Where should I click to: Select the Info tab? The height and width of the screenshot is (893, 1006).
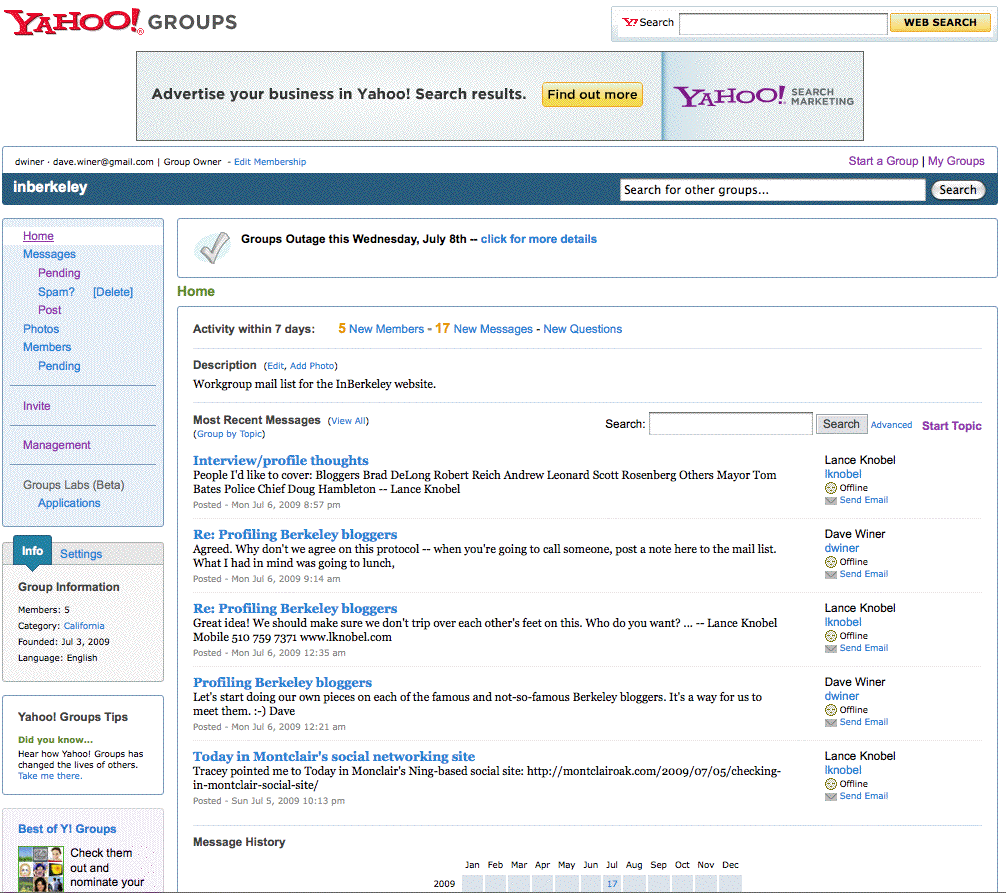(x=33, y=551)
